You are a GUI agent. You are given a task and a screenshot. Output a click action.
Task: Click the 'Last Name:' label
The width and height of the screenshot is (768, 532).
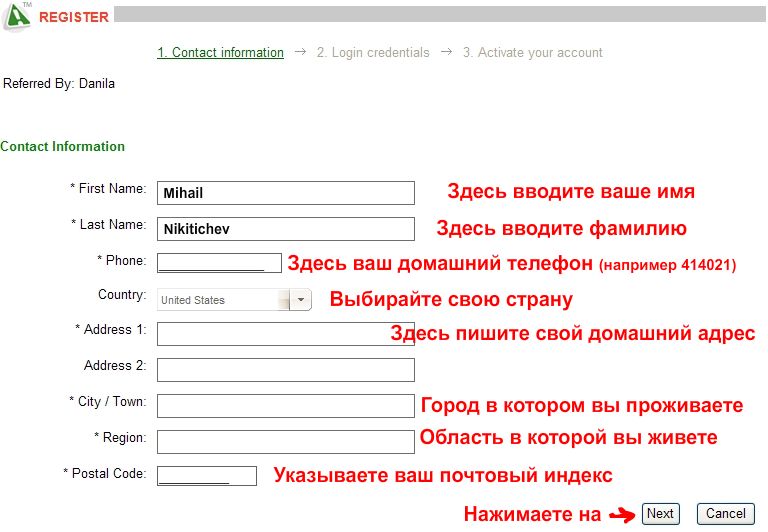click(x=109, y=224)
